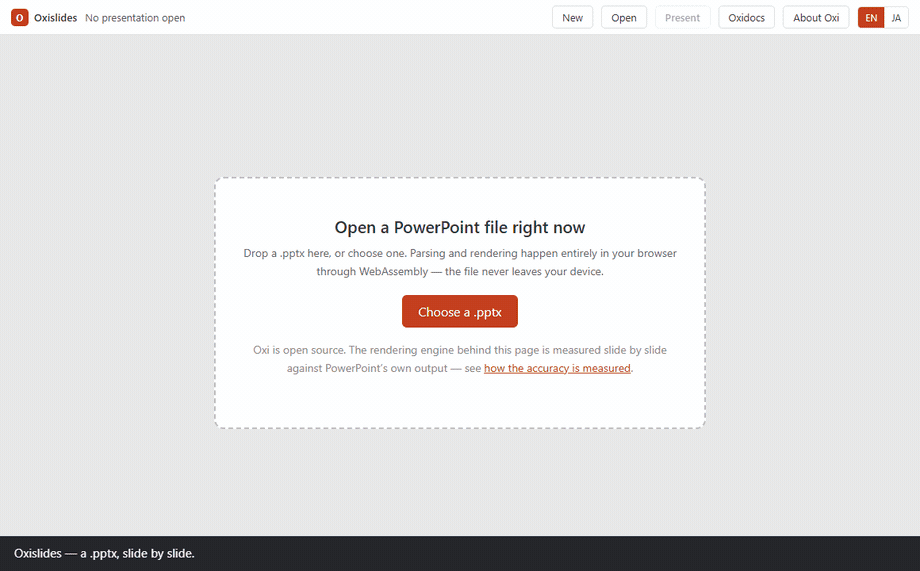The width and height of the screenshot is (920, 571).
Task: Click the Oxislides logo icon
Action: [x=19, y=18]
